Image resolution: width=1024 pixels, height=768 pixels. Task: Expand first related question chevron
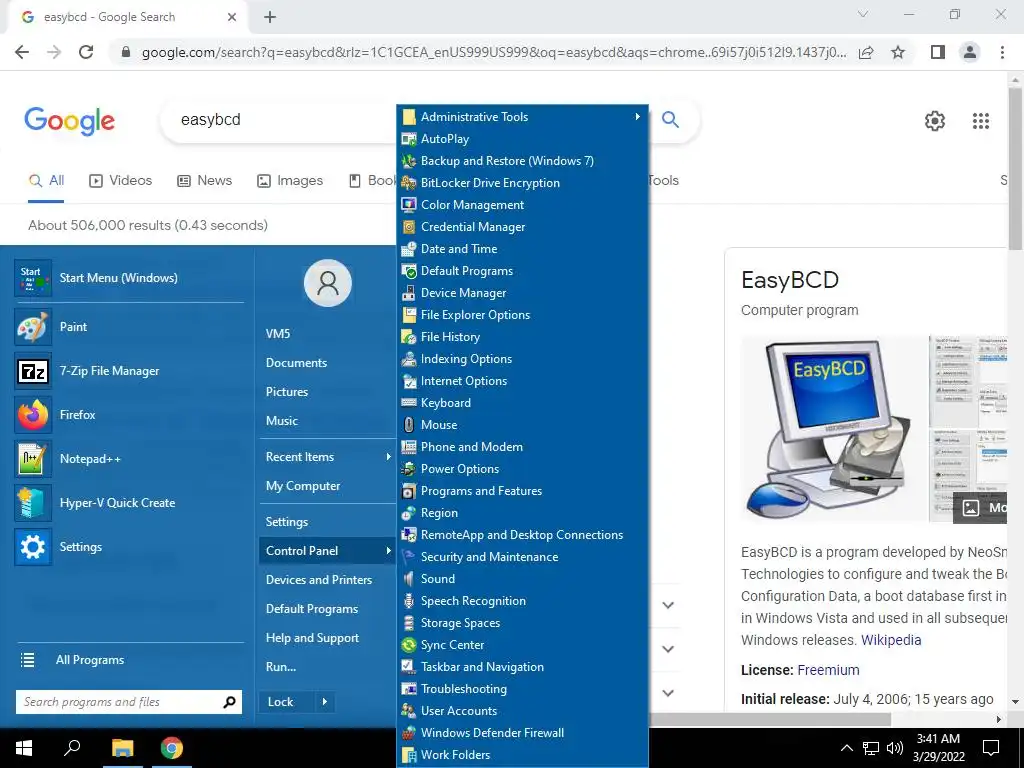point(668,605)
